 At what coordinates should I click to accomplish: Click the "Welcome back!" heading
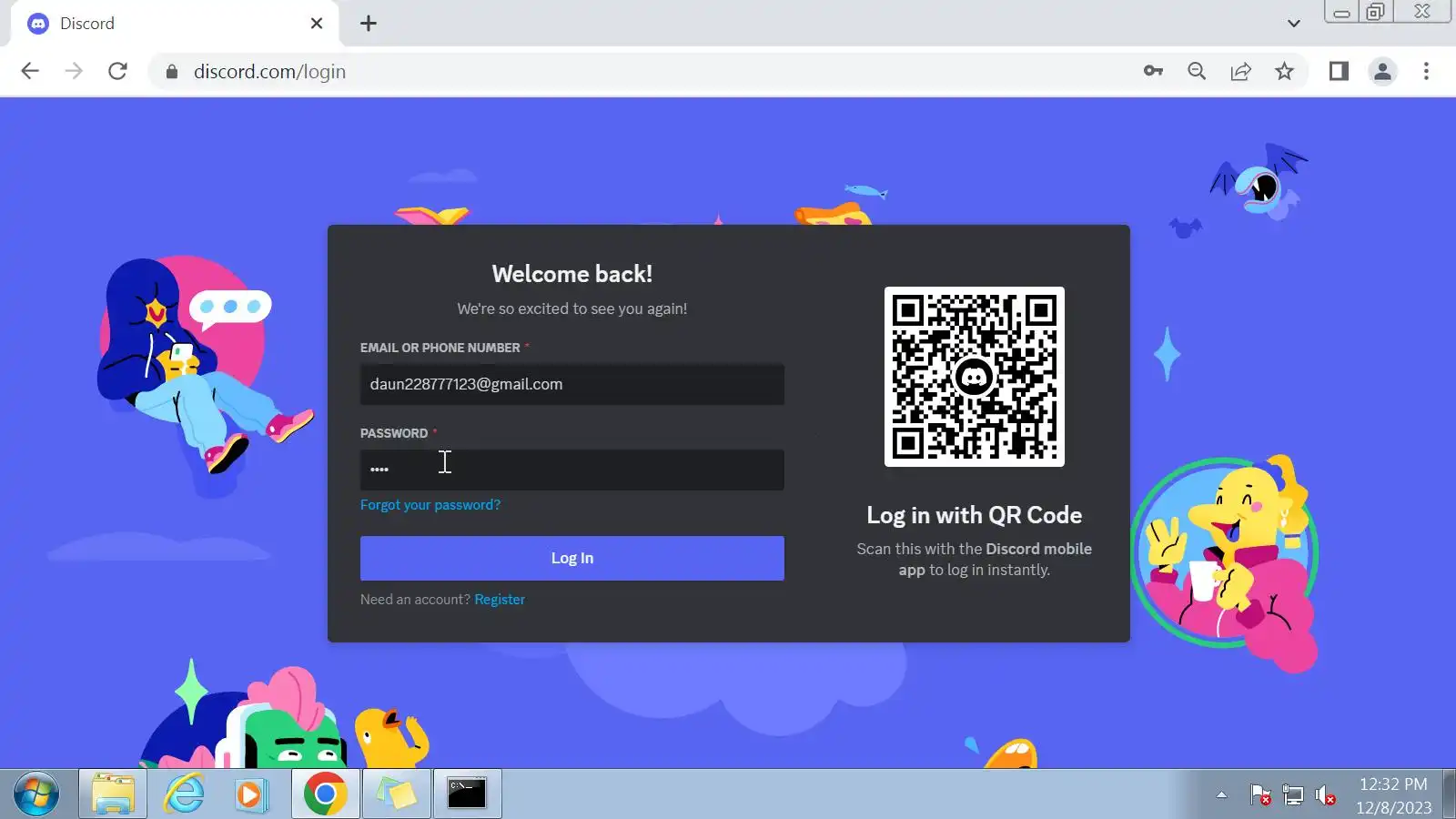571,274
